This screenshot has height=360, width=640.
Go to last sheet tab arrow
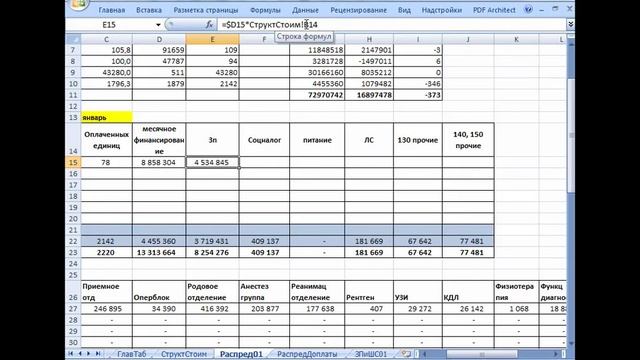(x=98, y=353)
